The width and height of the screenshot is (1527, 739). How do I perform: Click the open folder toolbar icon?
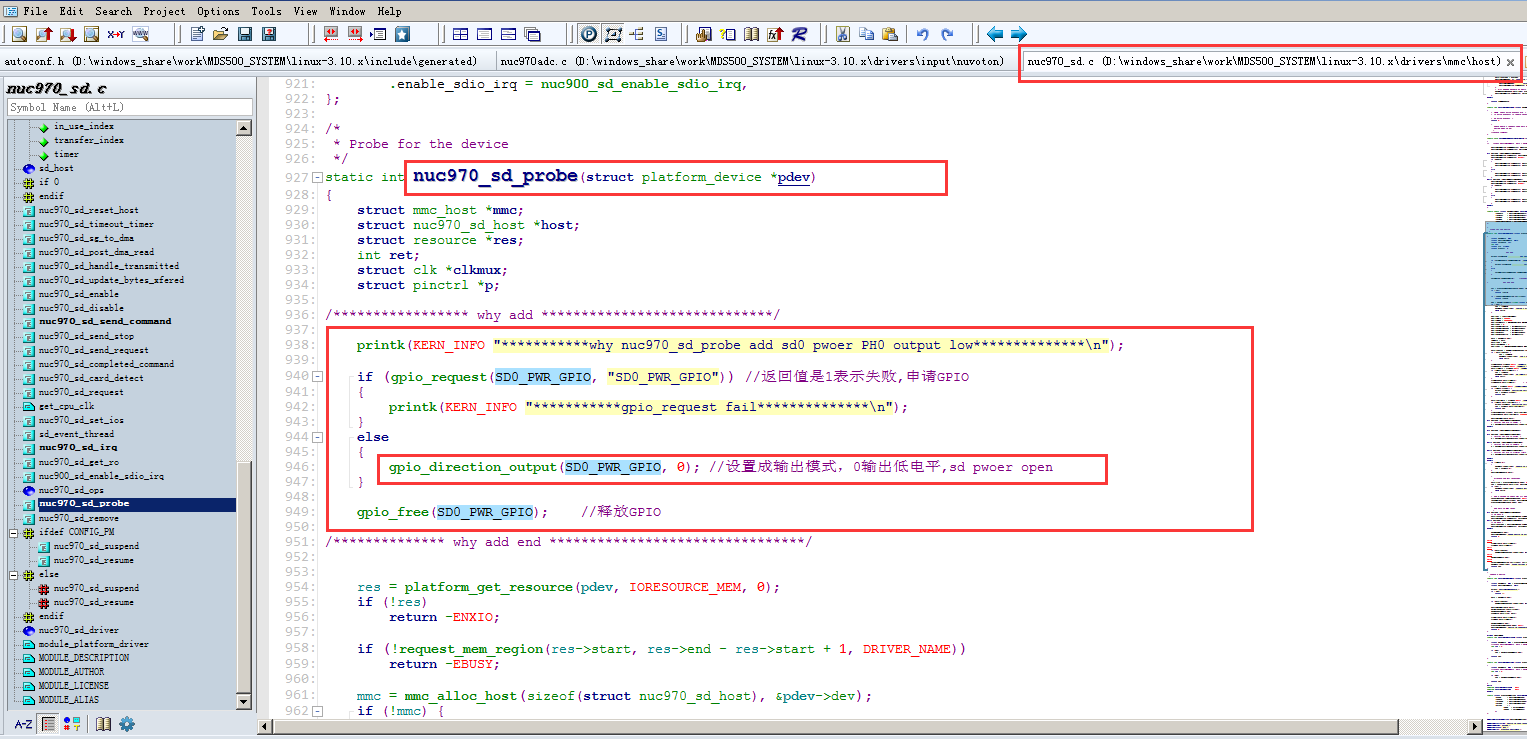221,34
